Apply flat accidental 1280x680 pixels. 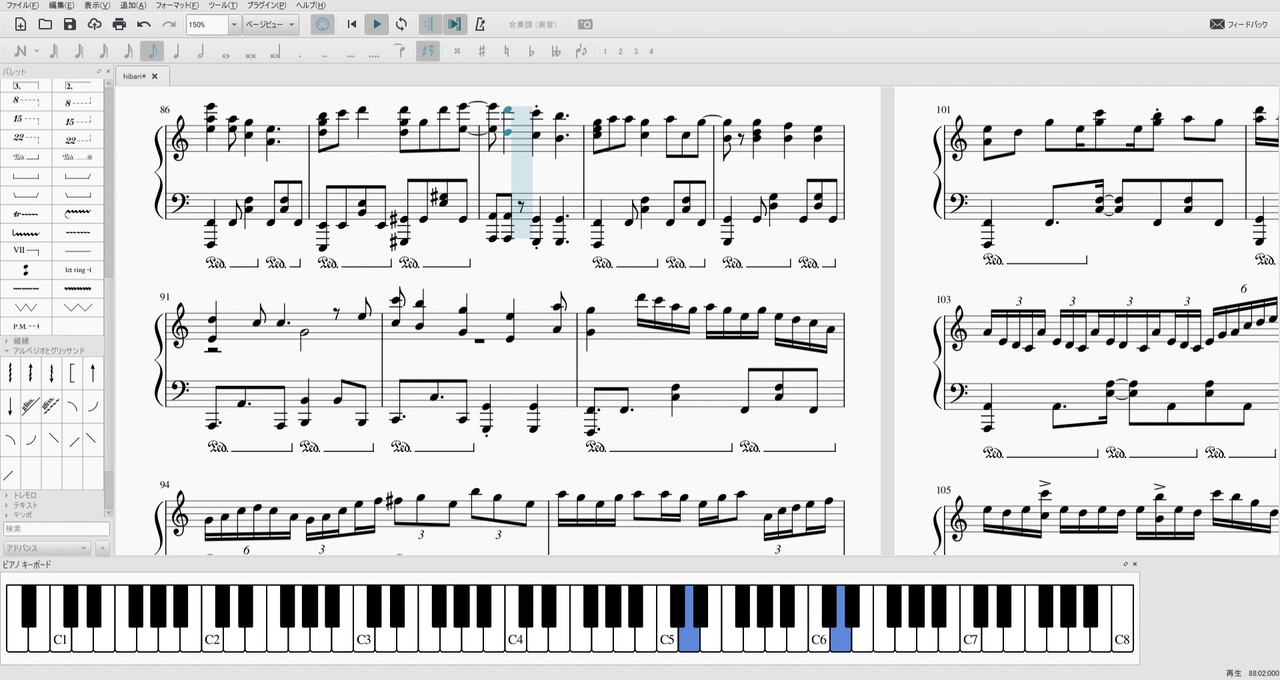tap(531, 51)
